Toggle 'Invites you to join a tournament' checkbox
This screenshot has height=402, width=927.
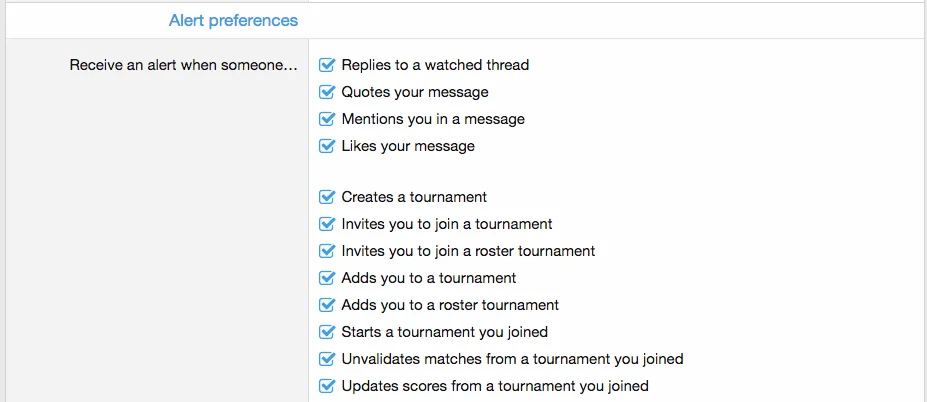tap(326, 224)
